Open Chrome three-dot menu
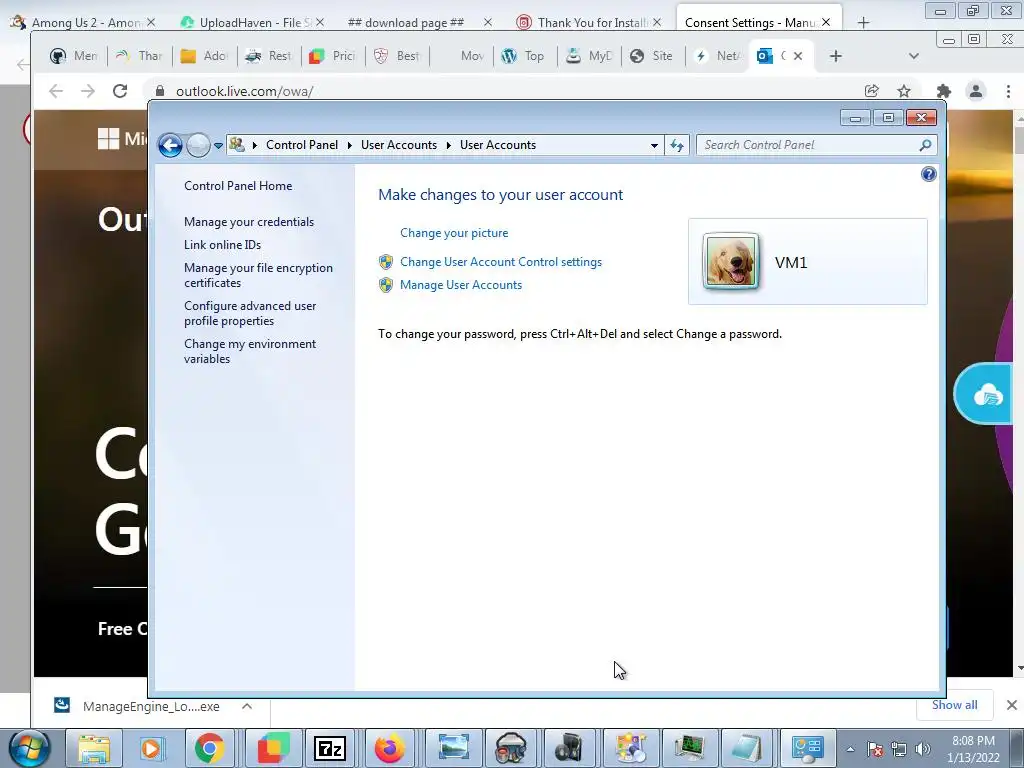Screen dimensions: 1024x768 (1008, 91)
